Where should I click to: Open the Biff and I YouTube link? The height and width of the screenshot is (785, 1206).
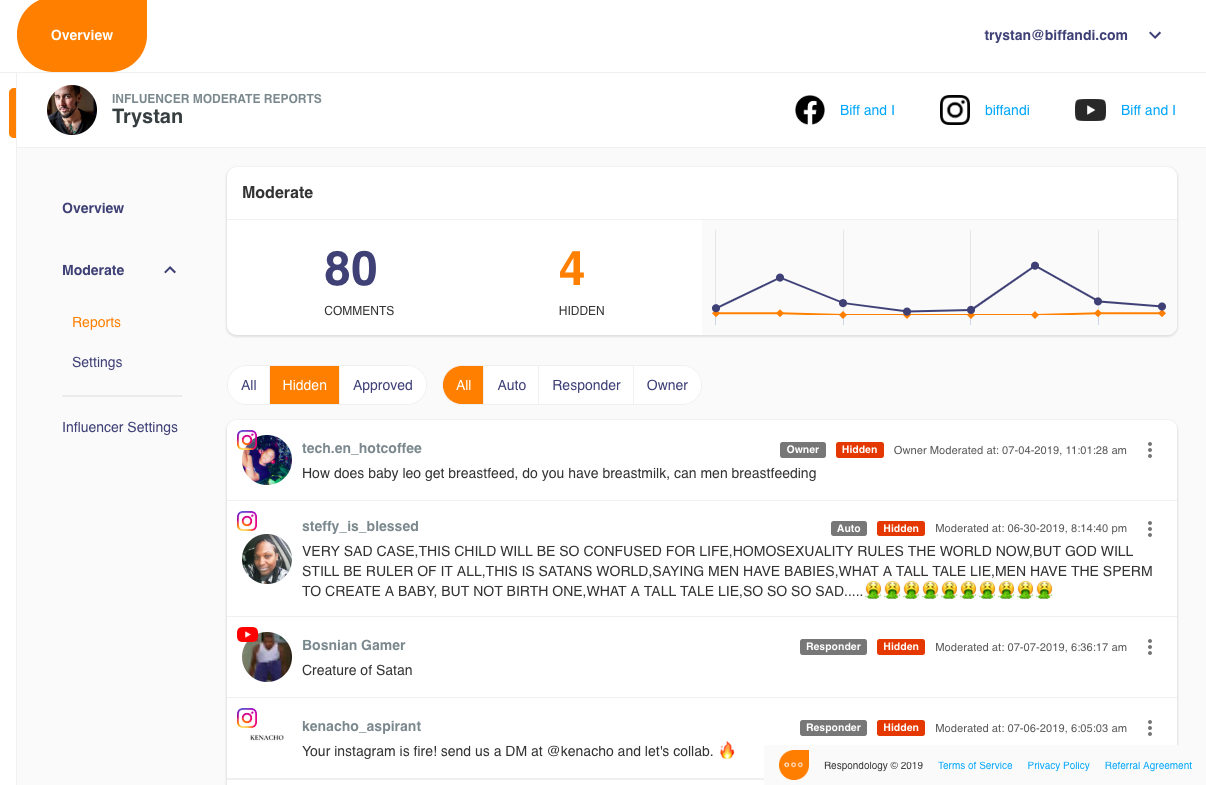(1148, 110)
